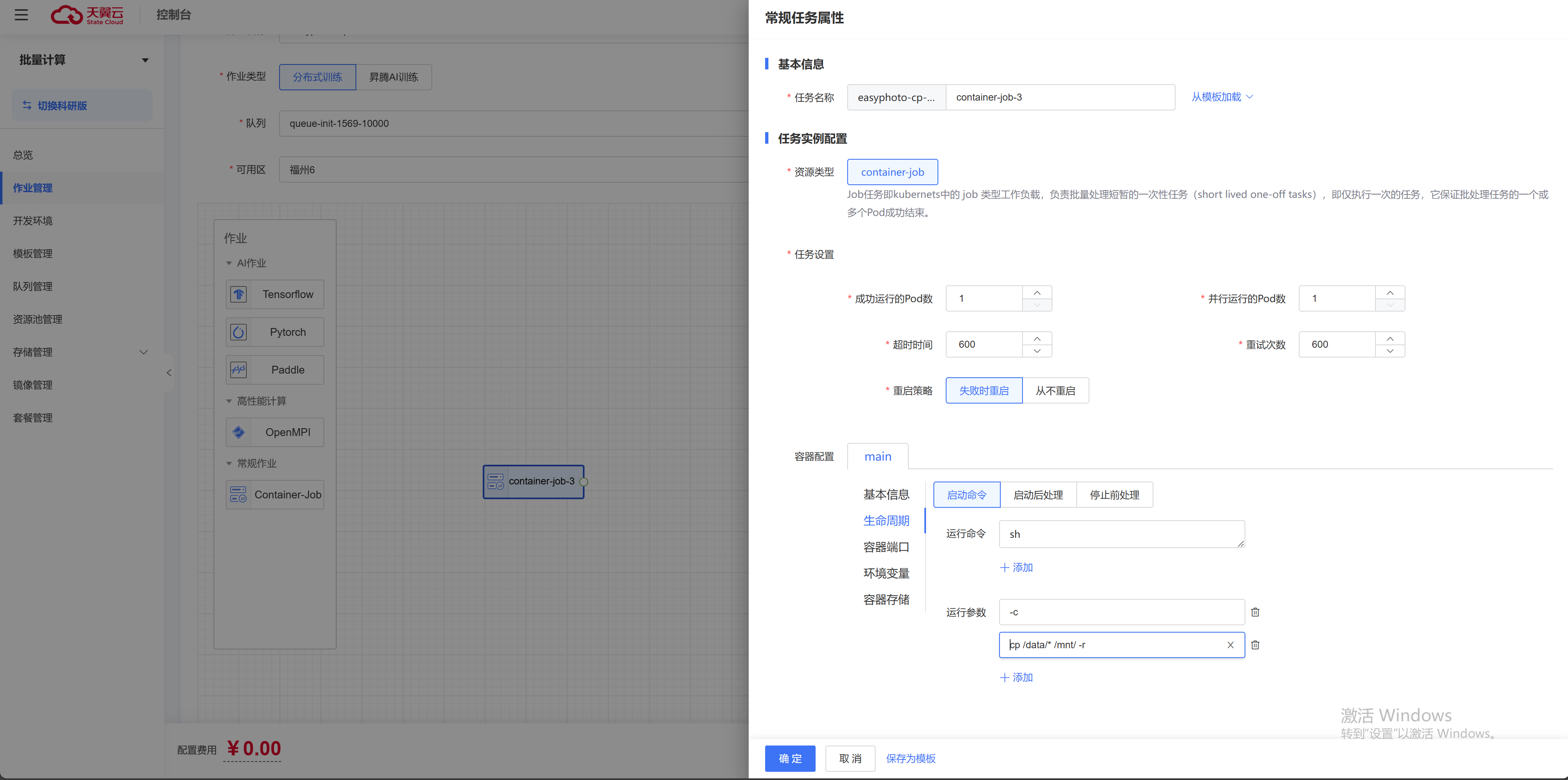This screenshot has width=1568, height=780.
Task: Switch to 启动命令 tab
Action: tap(967, 496)
